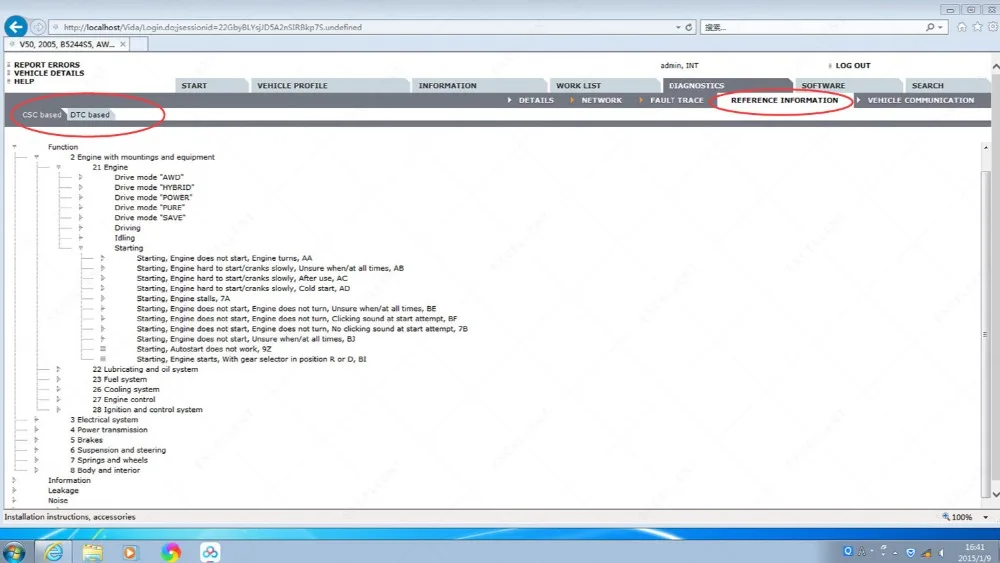Select the "Idling" tree row
The height and width of the screenshot is (563, 1000).
point(124,238)
